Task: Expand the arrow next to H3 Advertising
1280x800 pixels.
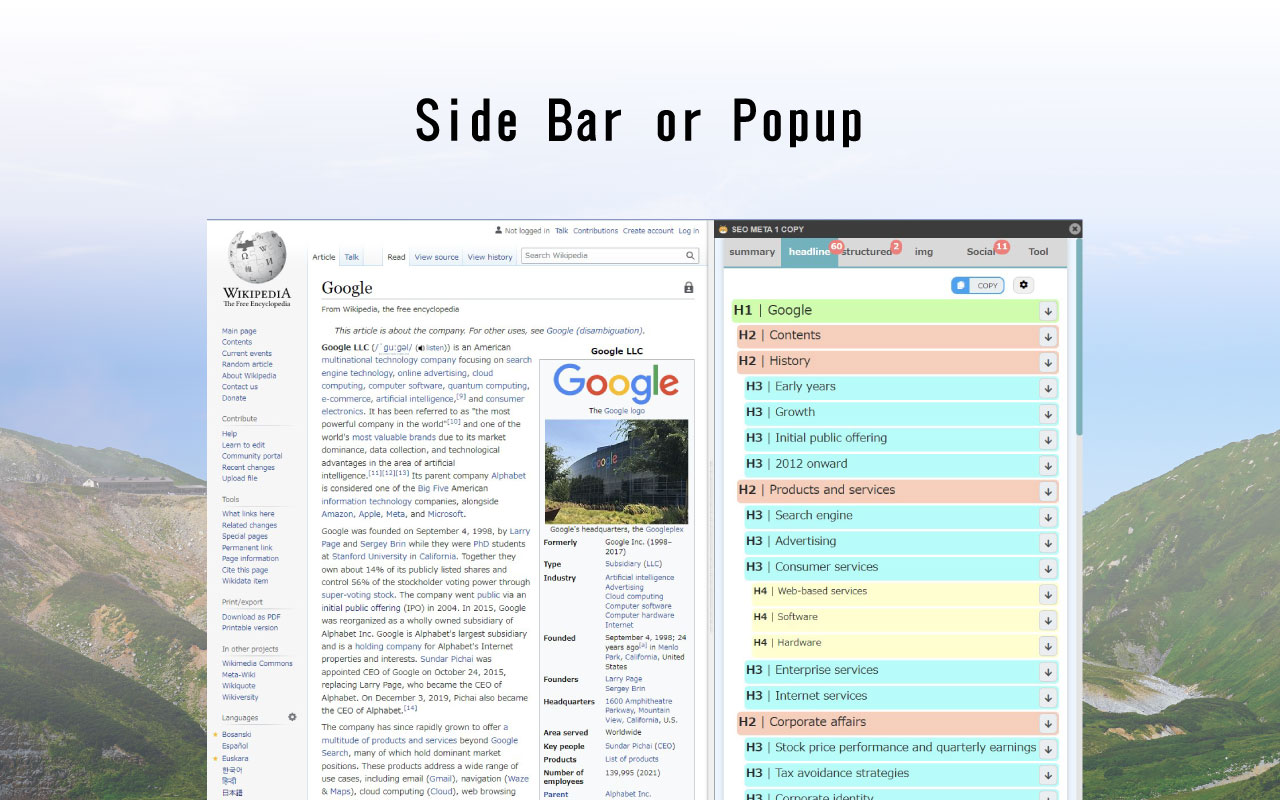Action: click(x=1047, y=542)
